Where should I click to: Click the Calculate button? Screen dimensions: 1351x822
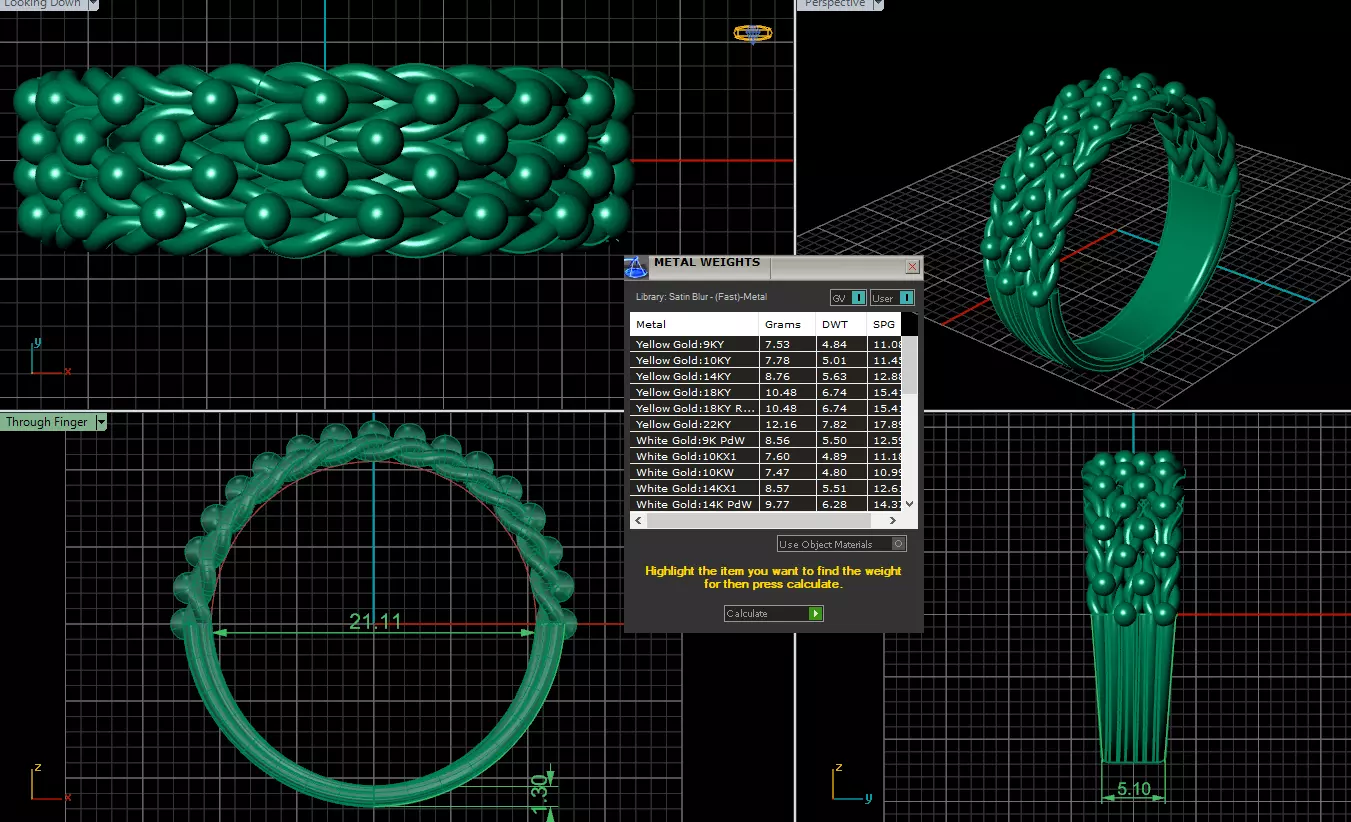pyautogui.click(x=773, y=613)
